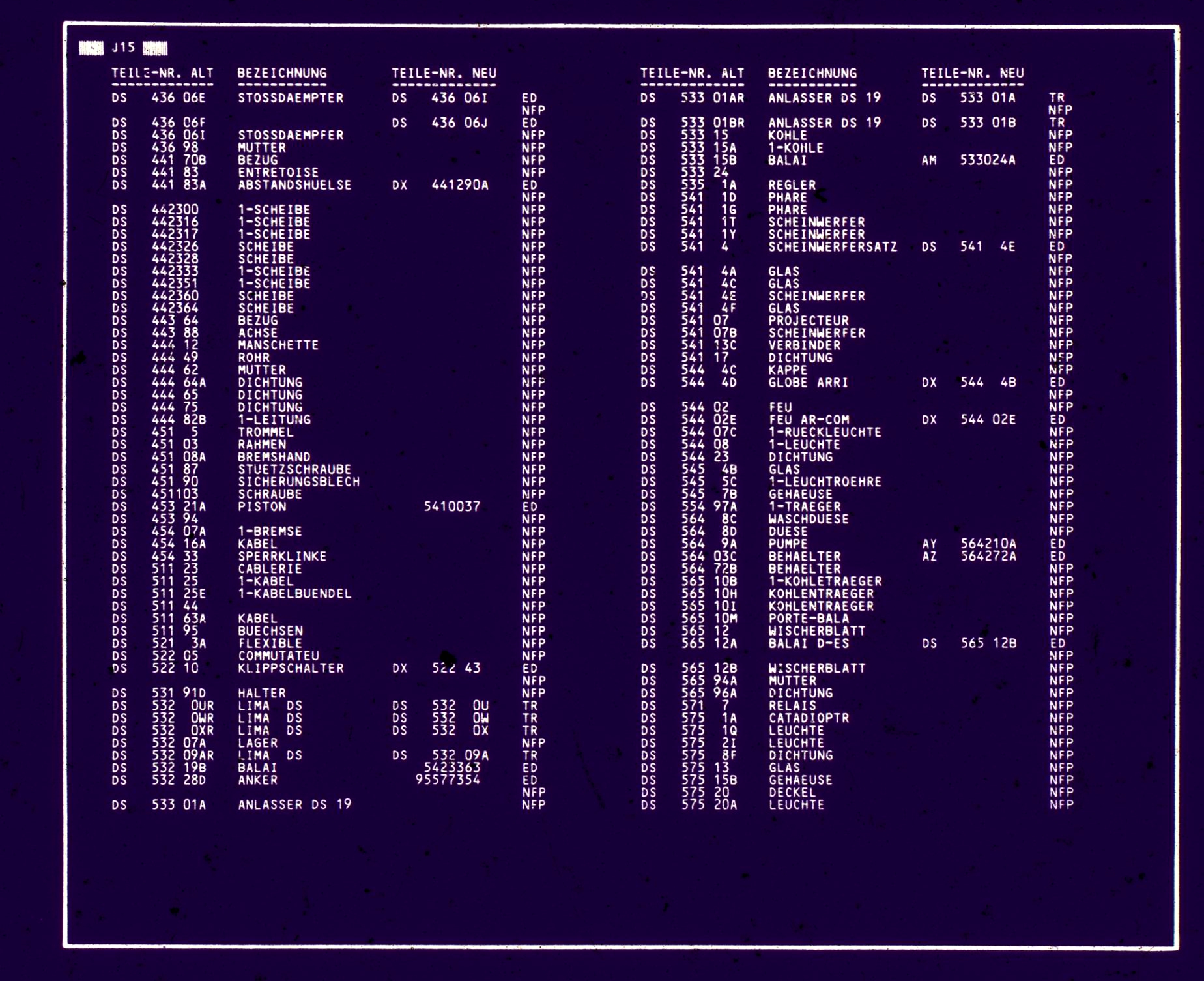
Task: Select the 1-LEITUNG entry
Action: coord(274,420)
